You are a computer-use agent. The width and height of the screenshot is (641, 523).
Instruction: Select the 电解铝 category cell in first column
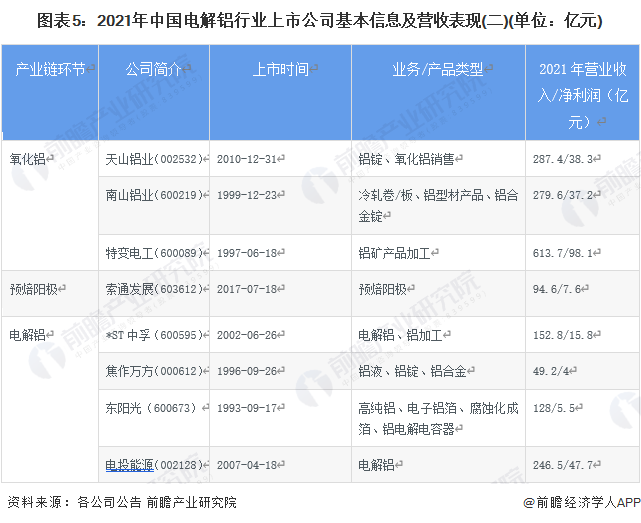(50, 400)
